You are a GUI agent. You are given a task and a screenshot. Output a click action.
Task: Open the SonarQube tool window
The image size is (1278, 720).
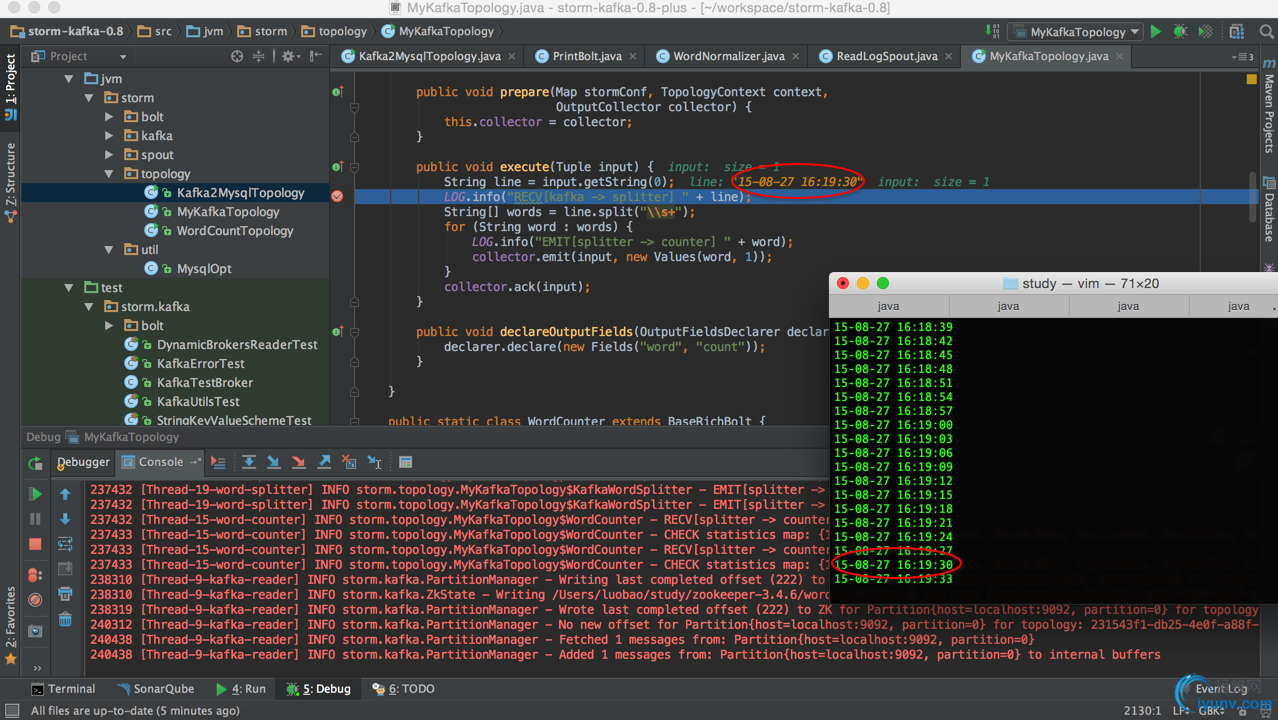155,689
